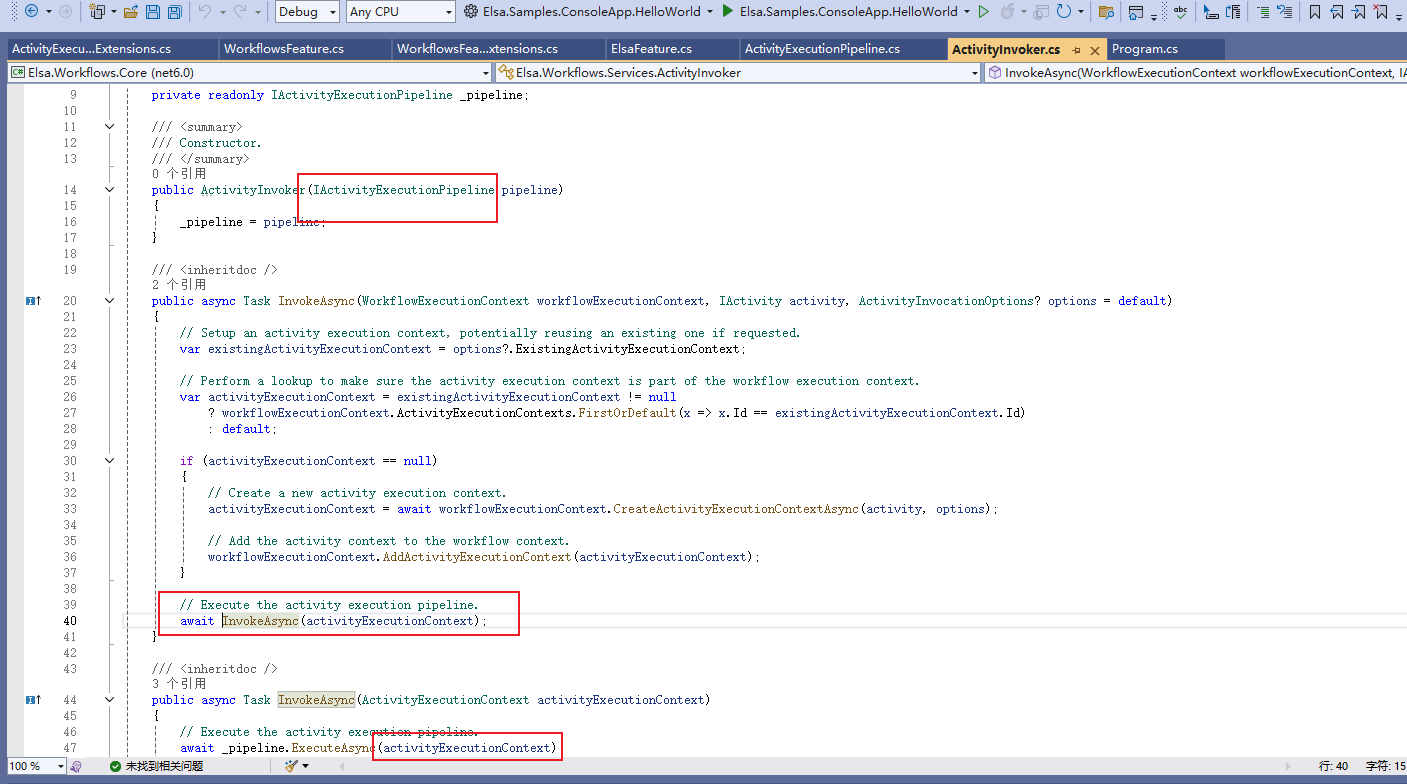Viewport: 1407px width, 784px height.
Task: Toggle bookmark on the current line
Action: tap(1314, 12)
